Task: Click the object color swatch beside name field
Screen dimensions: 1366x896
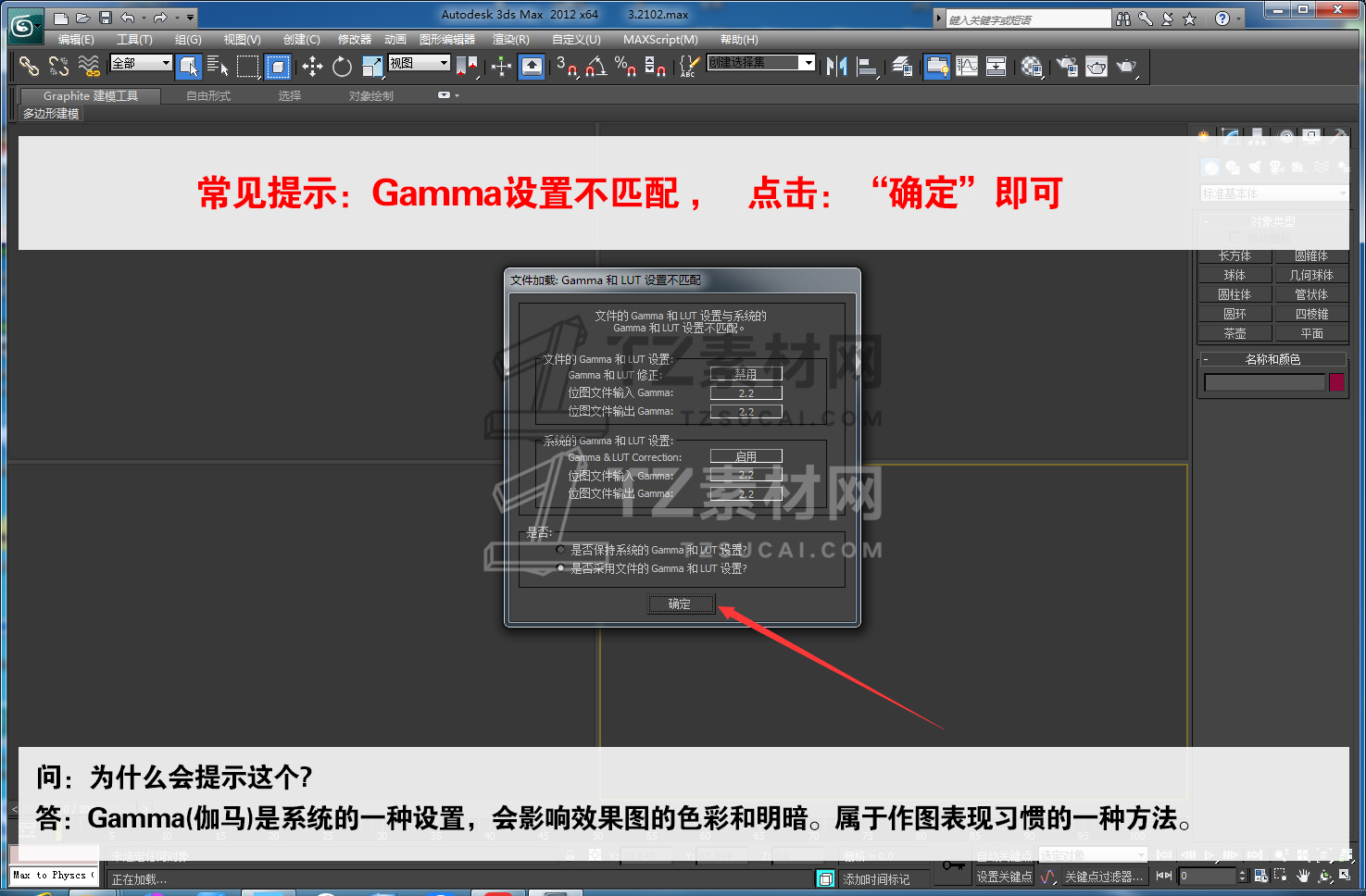Action: click(x=1336, y=382)
